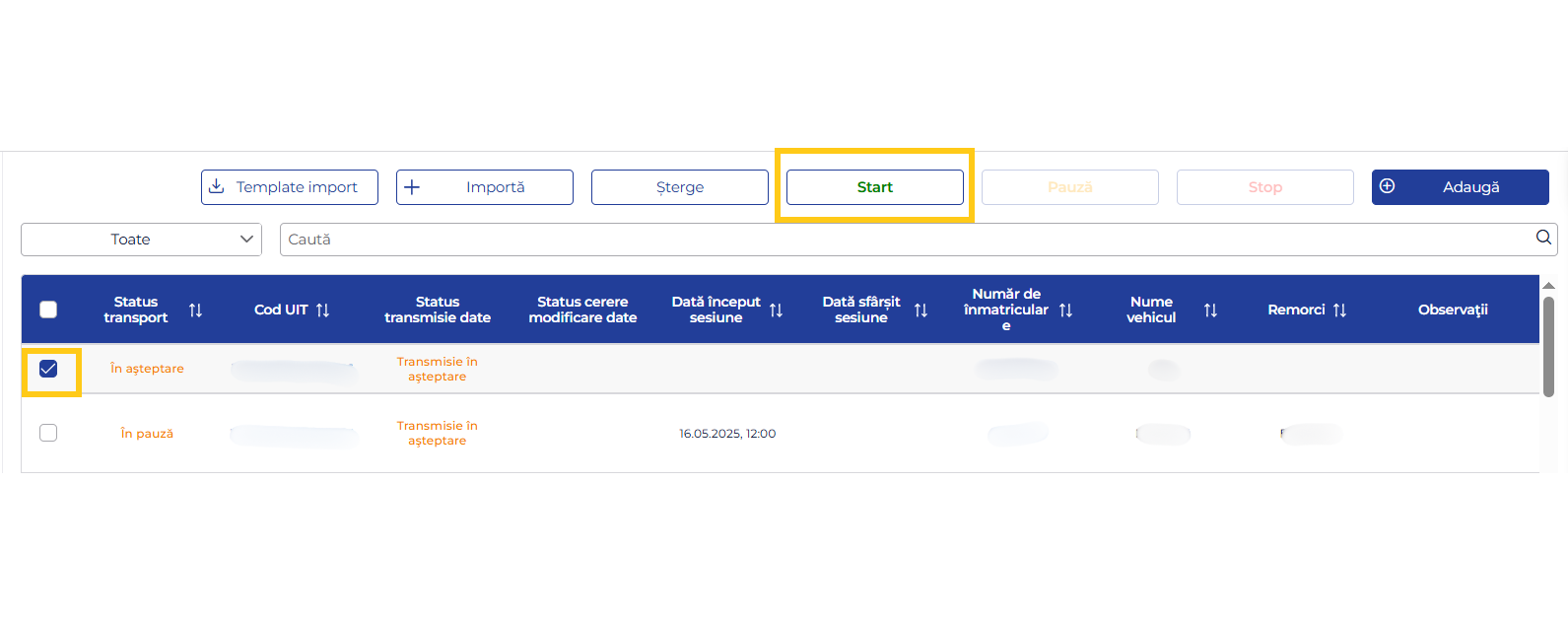Click the scrollbar up arrow

click(1548, 285)
